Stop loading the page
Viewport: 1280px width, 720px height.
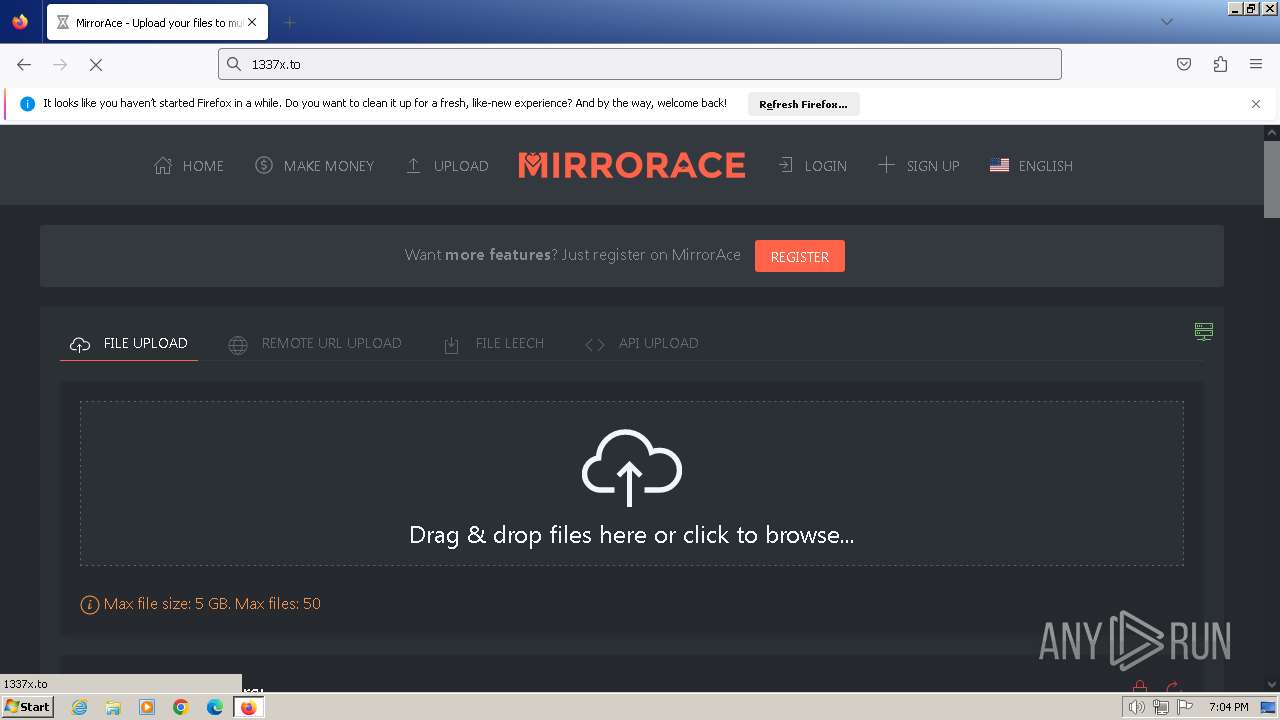pyautogui.click(x=96, y=64)
